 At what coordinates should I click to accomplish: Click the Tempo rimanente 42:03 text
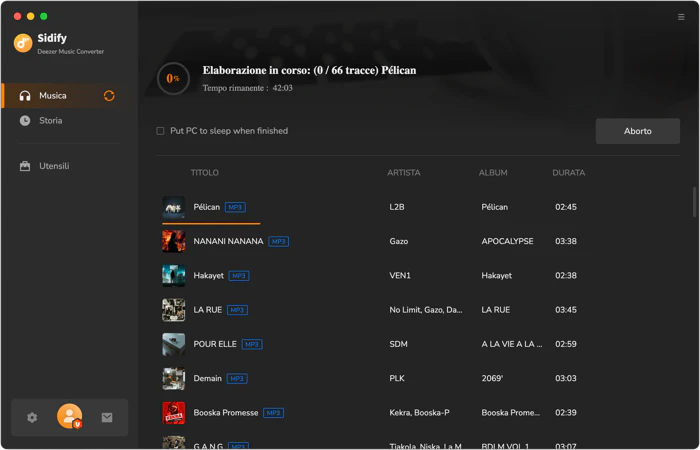pos(248,88)
